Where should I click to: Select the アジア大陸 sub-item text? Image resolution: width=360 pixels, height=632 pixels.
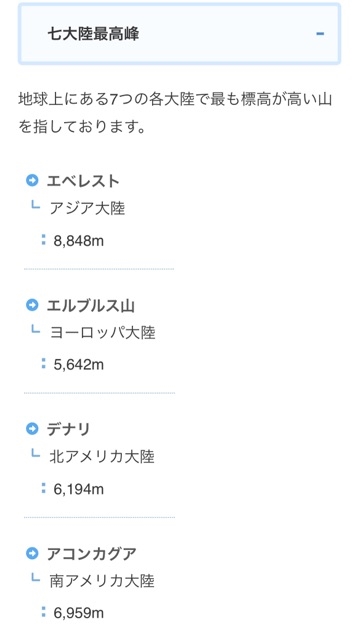pyautogui.click(x=87, y=209)
